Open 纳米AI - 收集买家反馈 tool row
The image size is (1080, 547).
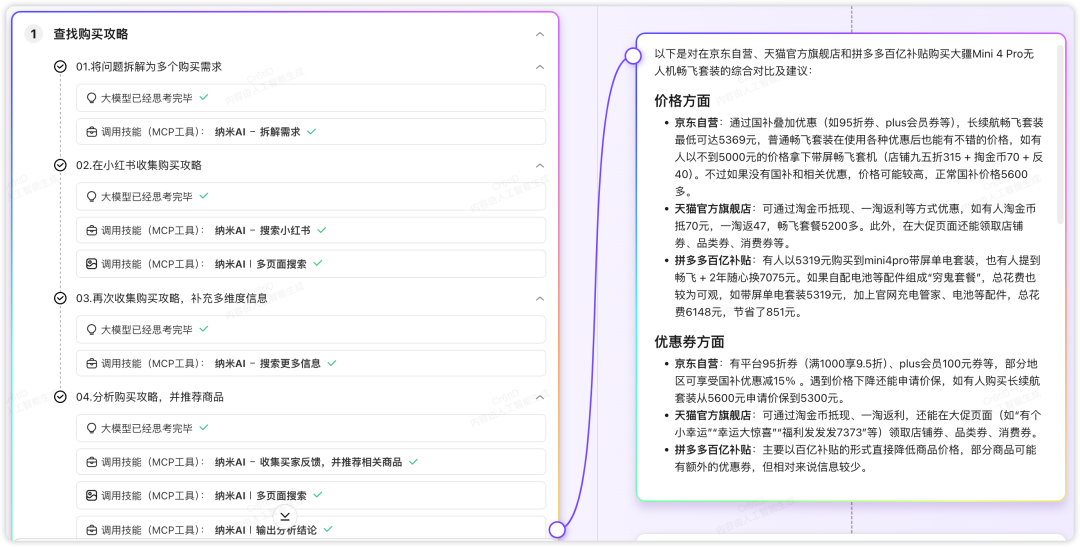tap(311, 462)
